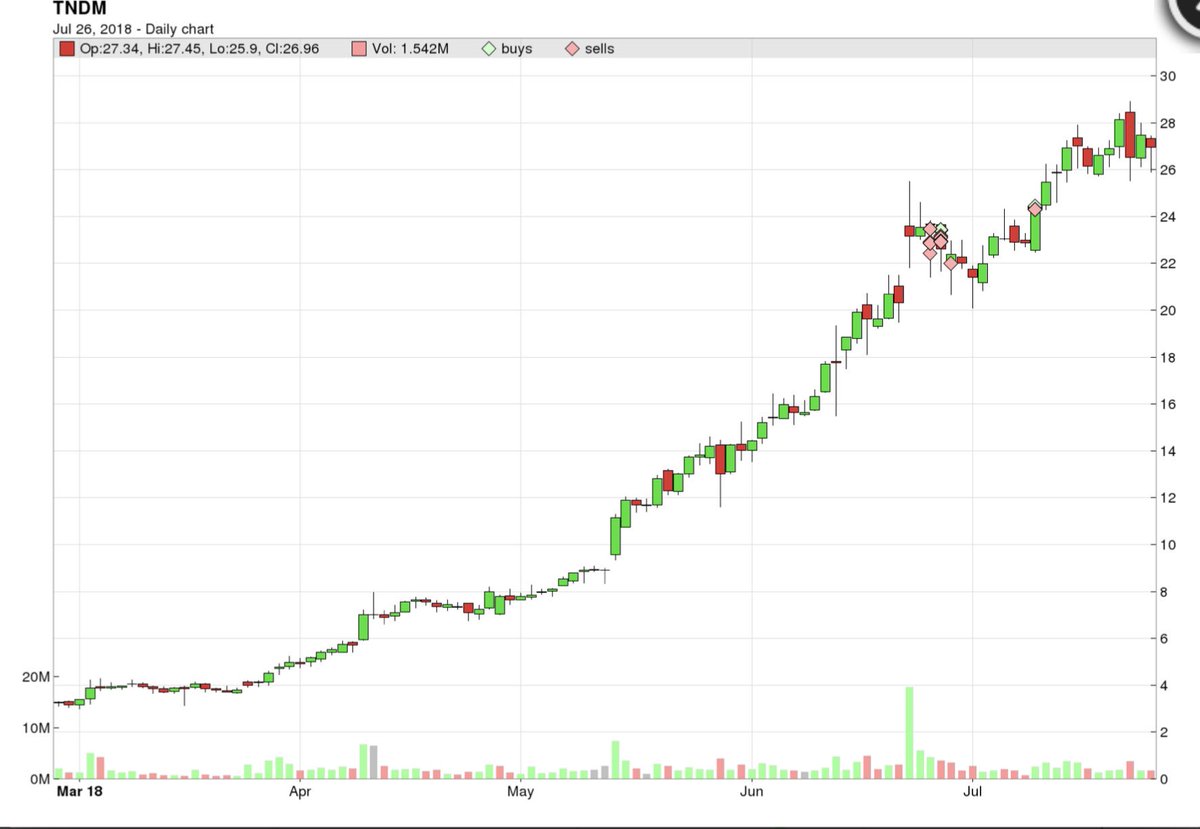Click the '10' price axis label
1200x829 pixels.
click(1167, 545)
